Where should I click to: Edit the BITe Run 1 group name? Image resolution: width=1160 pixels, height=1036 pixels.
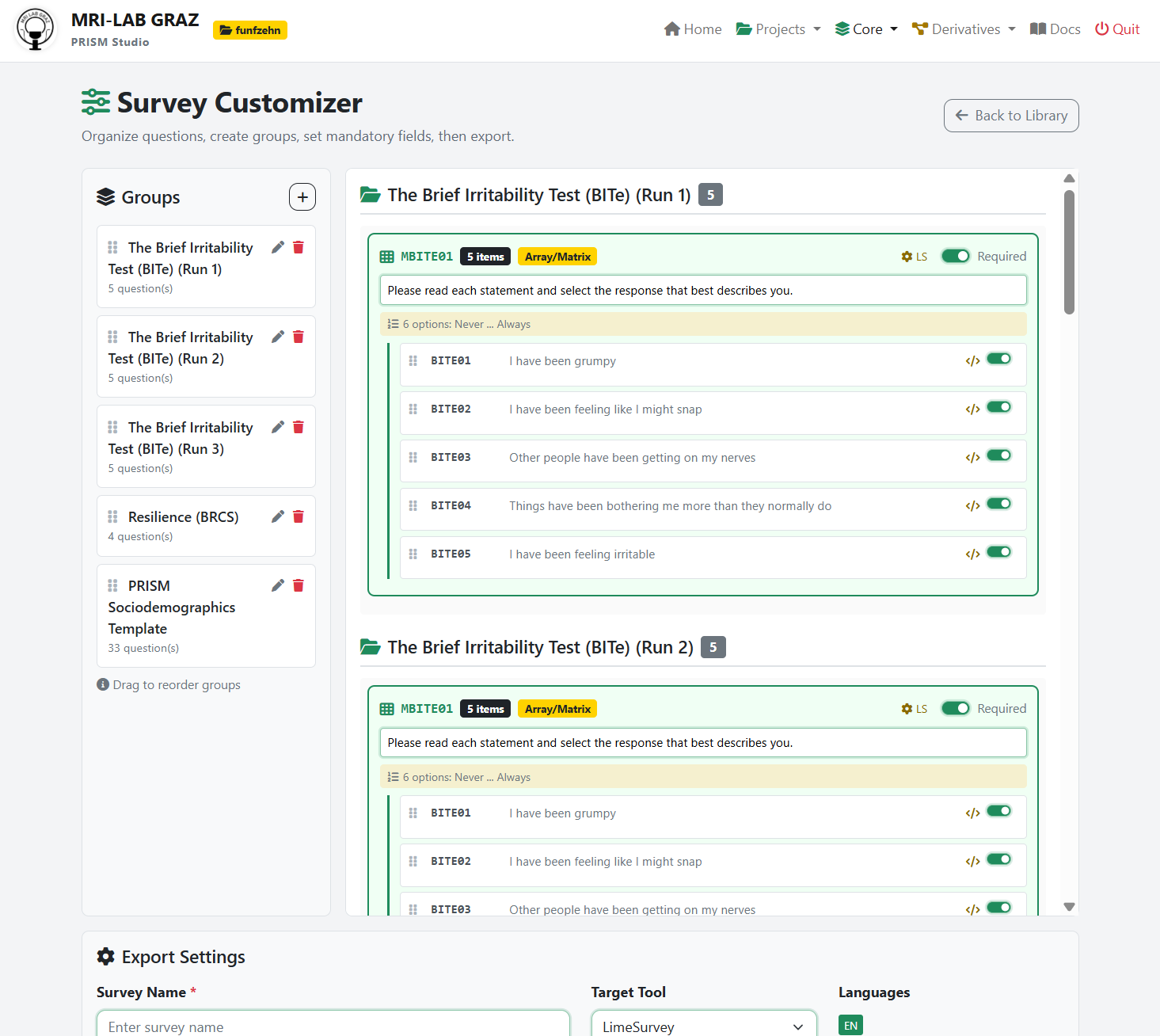(278, 247)
